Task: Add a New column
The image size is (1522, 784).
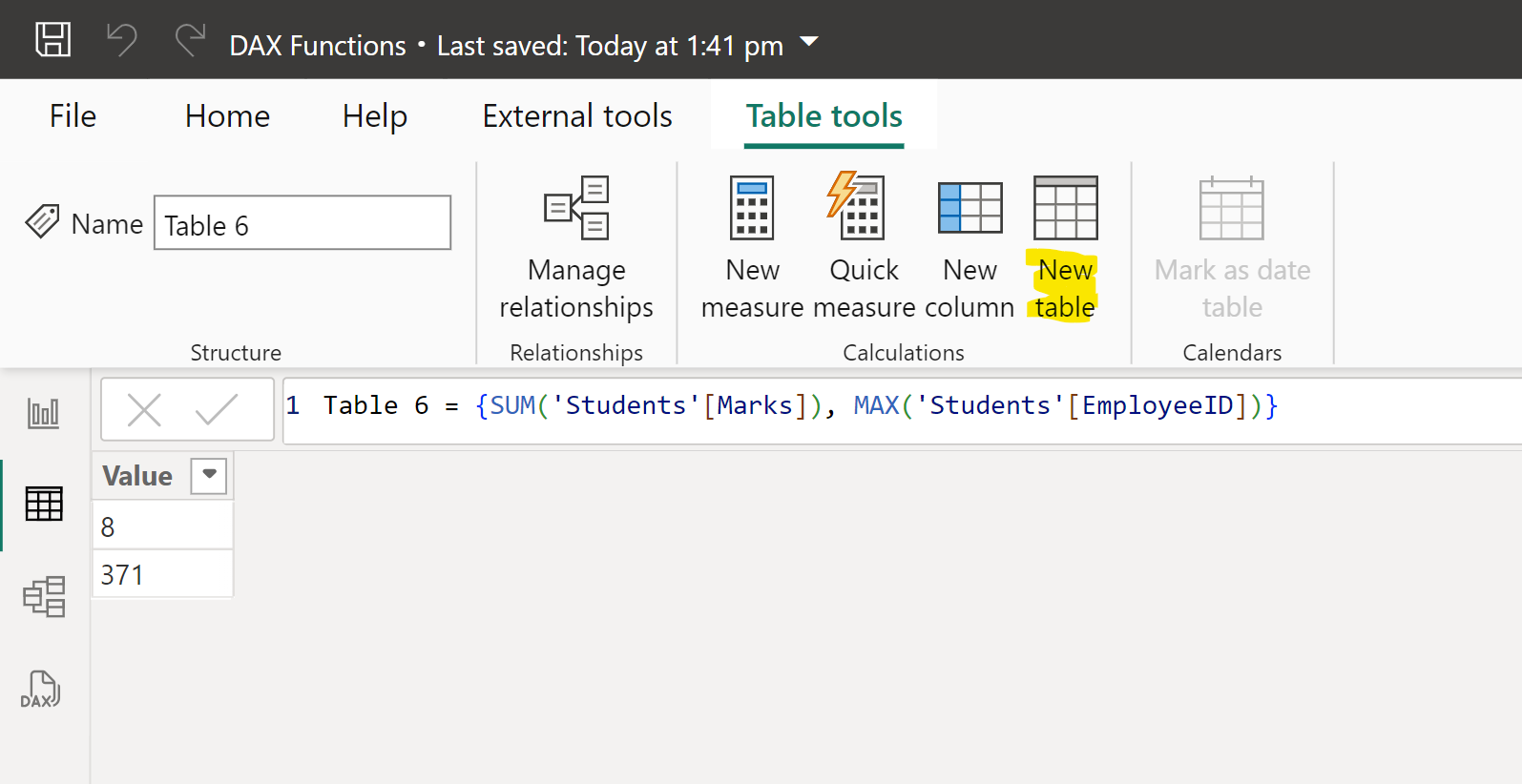Action: click(969, 248)
